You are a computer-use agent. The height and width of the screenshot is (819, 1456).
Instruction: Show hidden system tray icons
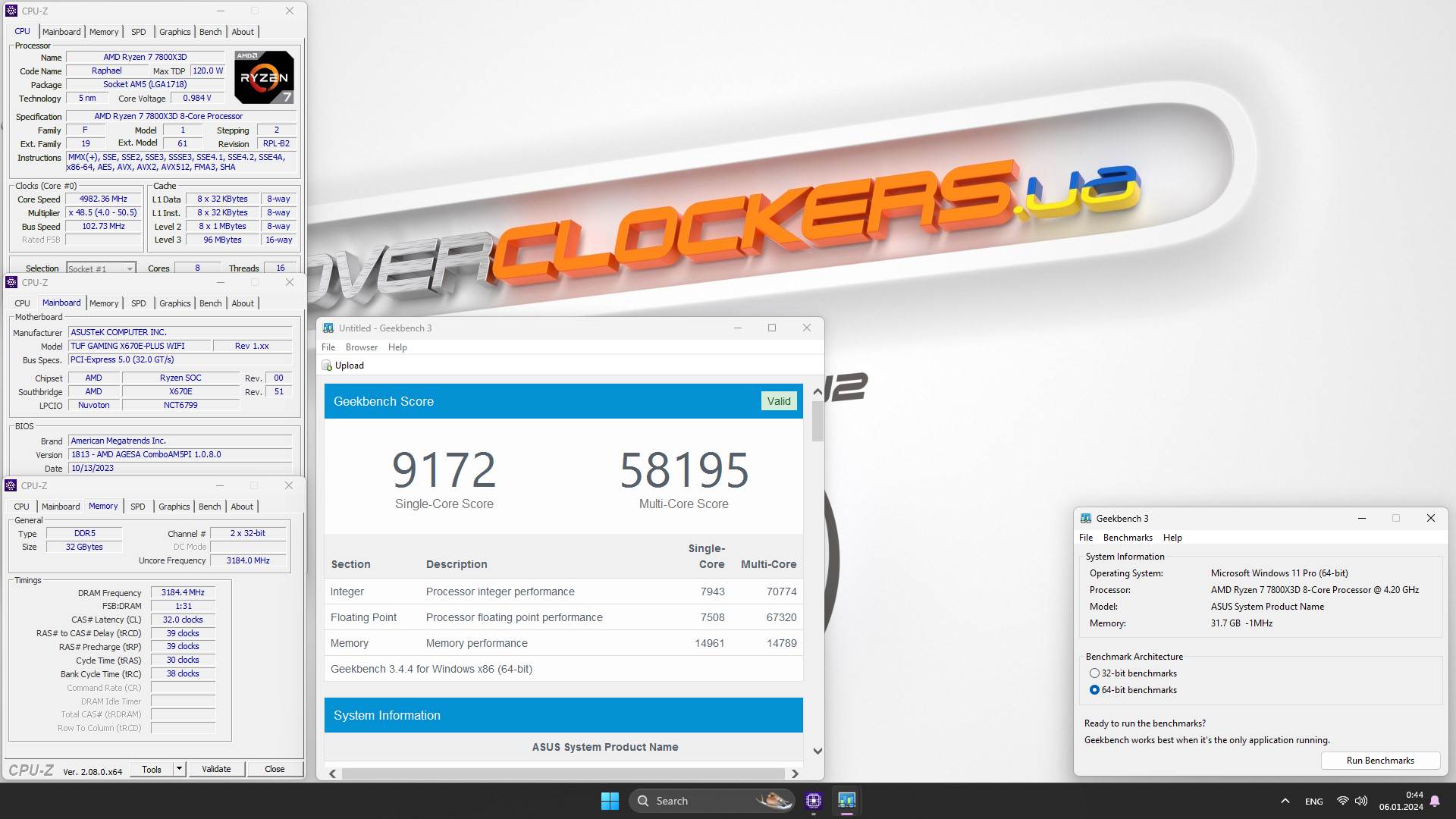pyautogui.click(x=1285, y=801)
